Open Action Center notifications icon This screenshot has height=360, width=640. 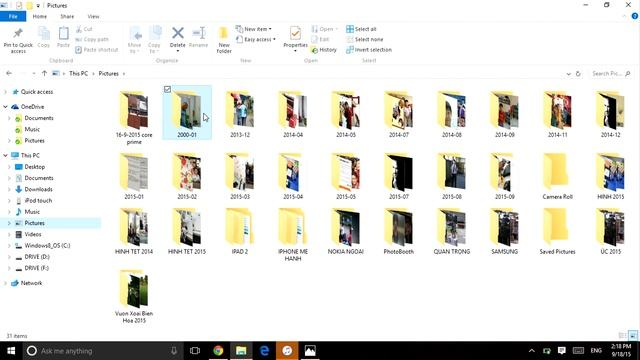tap(562, 351)
